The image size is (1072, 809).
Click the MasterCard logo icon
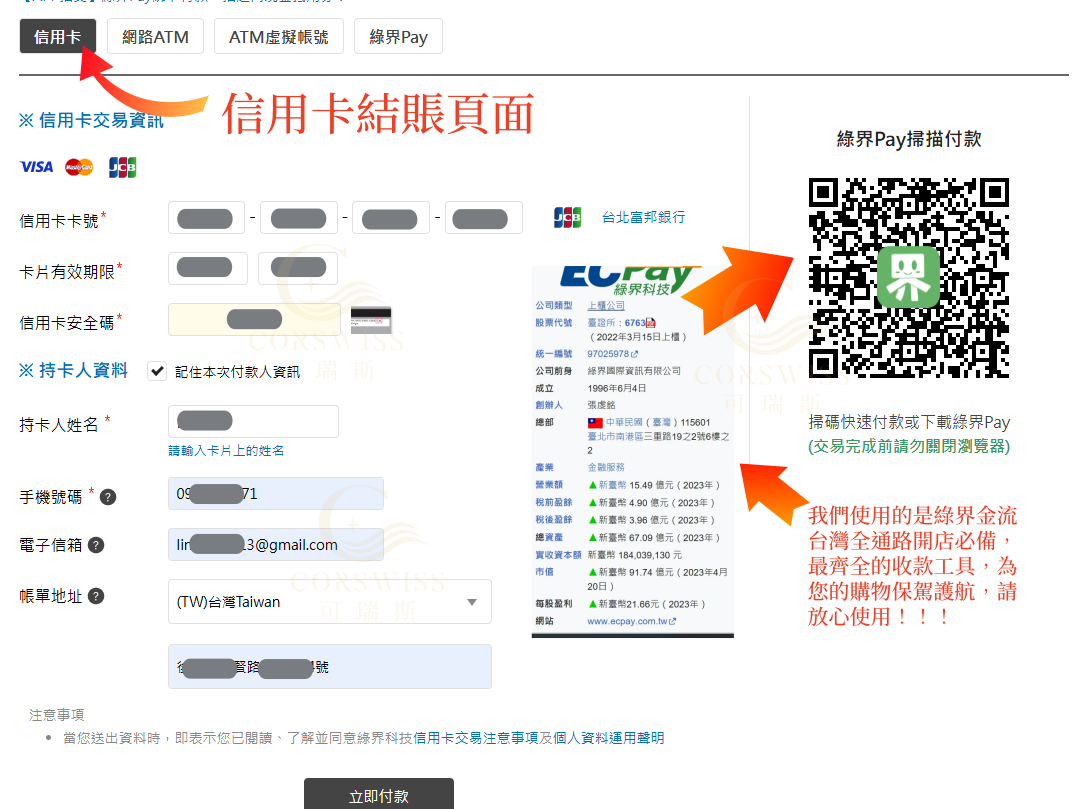79,167
